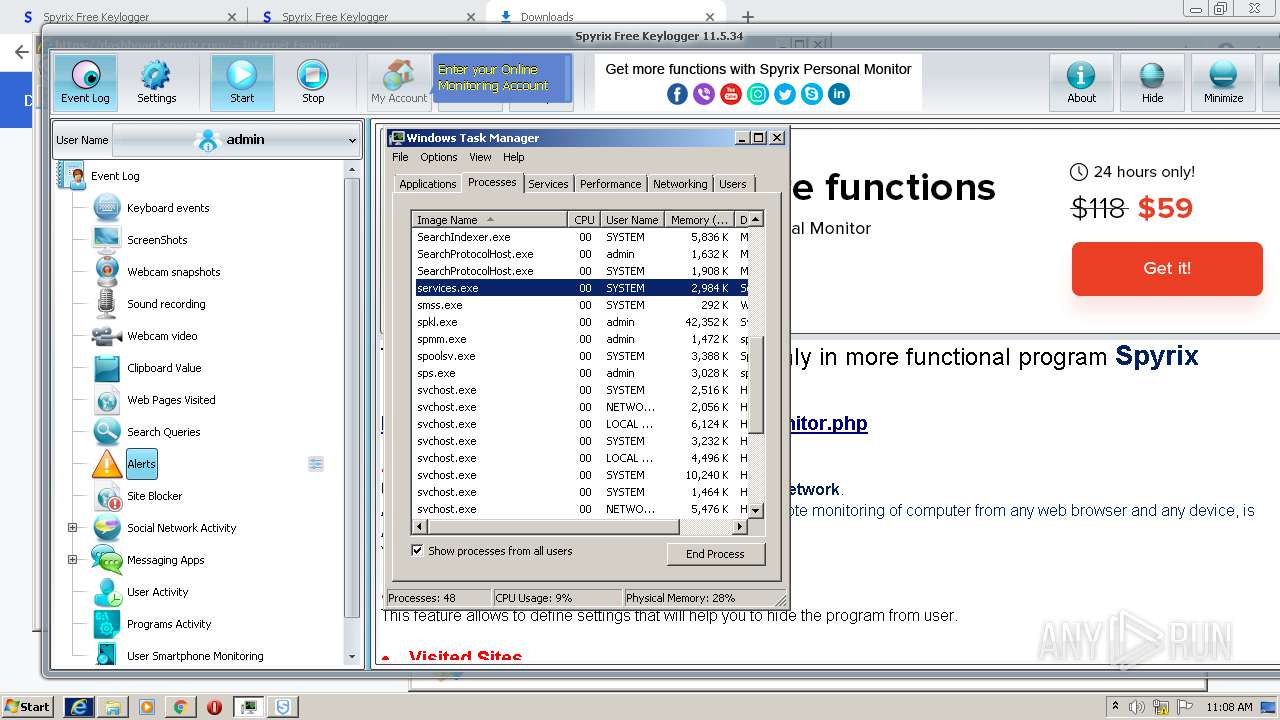Open User Smartphone Monitoring item
Viewport: 1280px width, 720px height.
195,656
